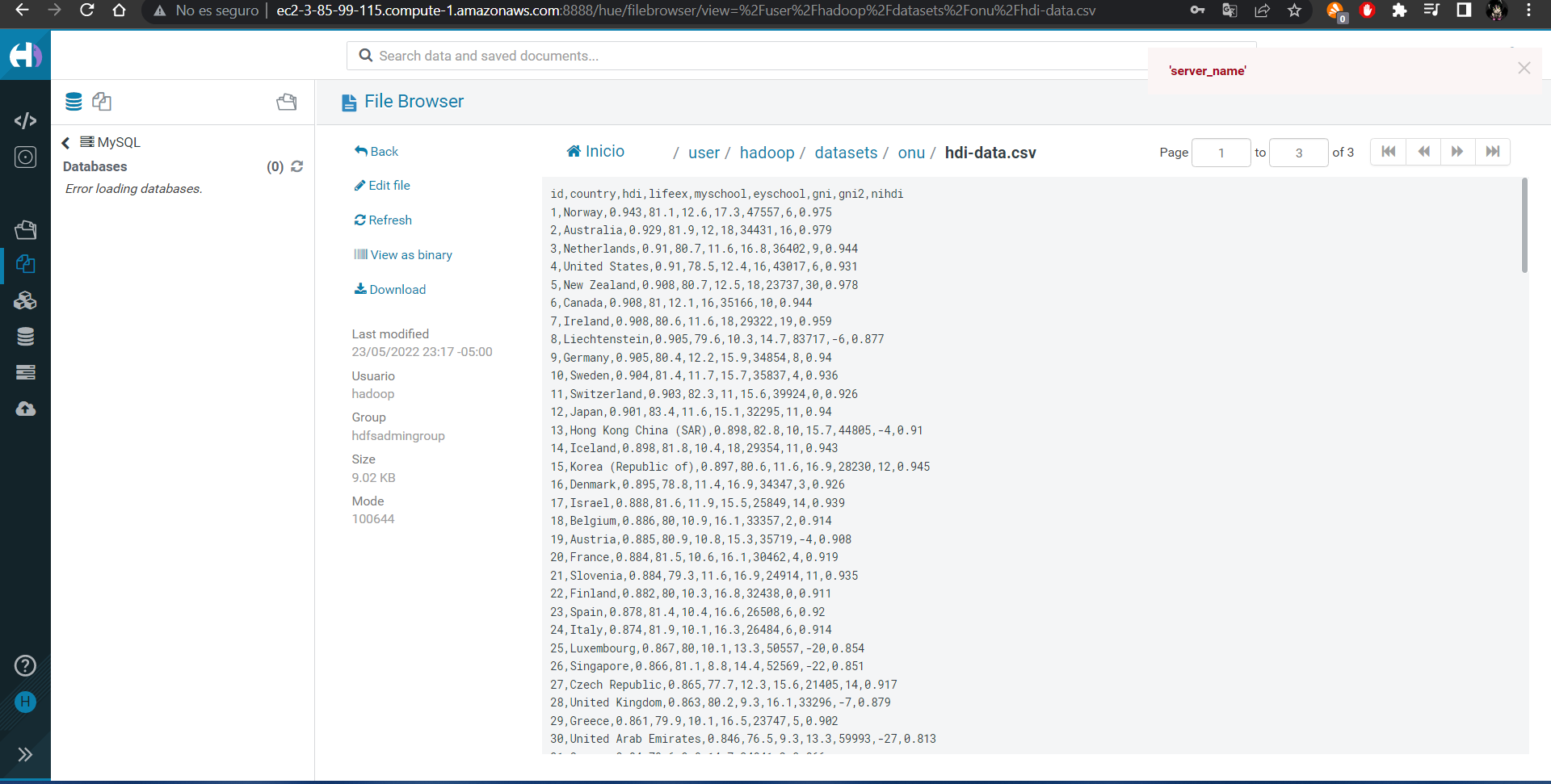Open the SQL Editor in the sidebar

pos(25,121)
